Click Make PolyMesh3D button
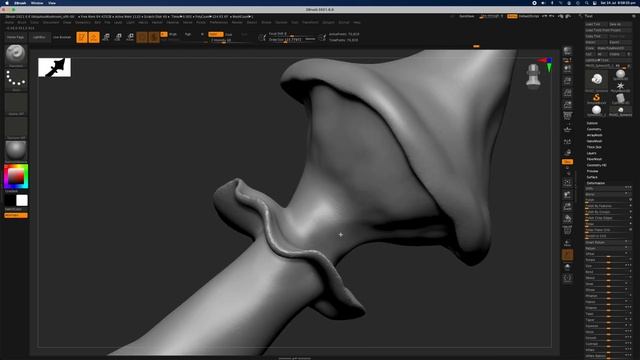The height and width of the screenshot is (360, 640). (613, 48)
